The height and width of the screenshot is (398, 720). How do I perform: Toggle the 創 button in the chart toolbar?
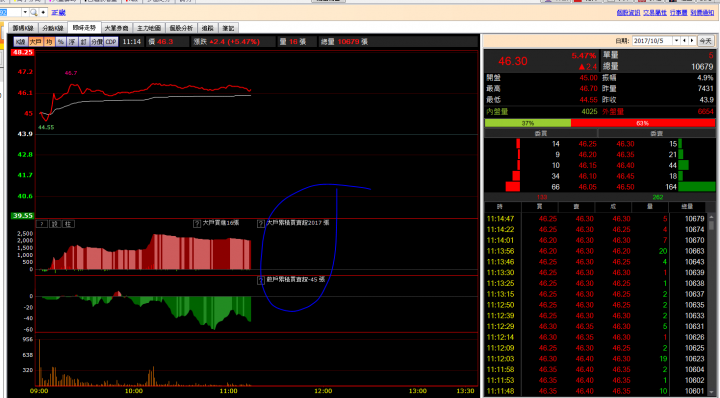click(x=84, y=42)
